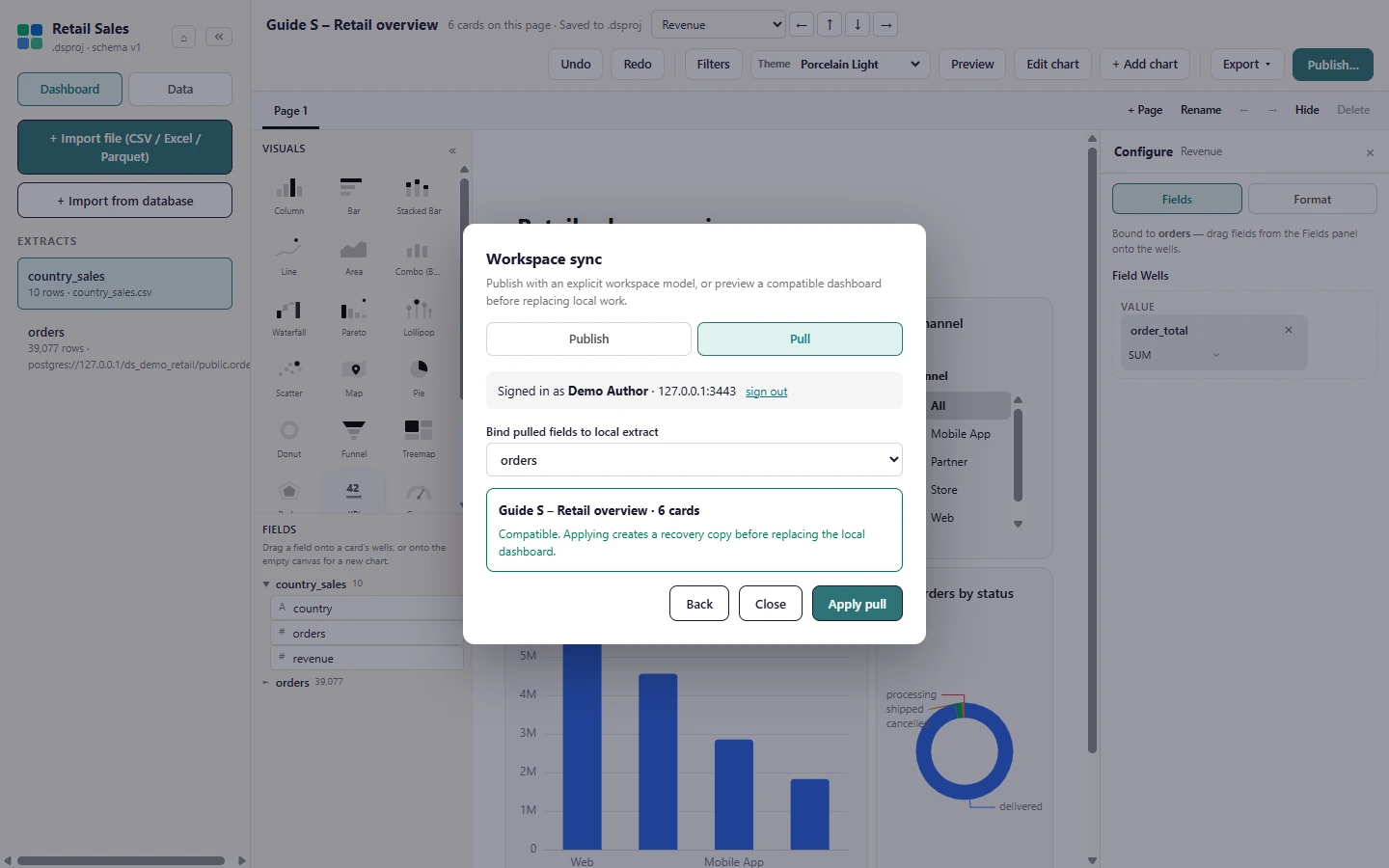The image size is (1389, 868).
Task: Pick the Funnel chart visual
Action: 353,438
